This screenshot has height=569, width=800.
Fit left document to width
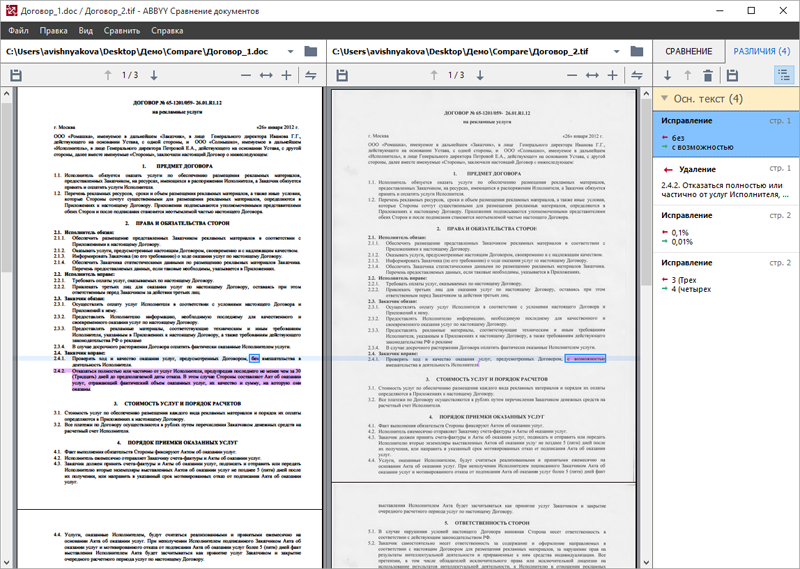tap(266, 76)
